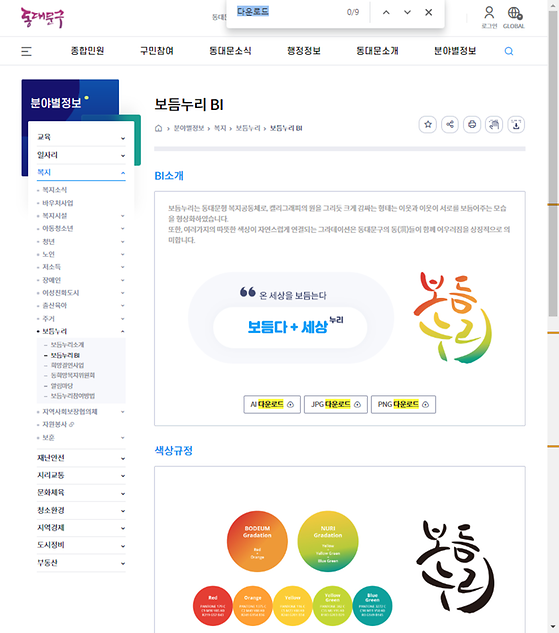Open the 보듬누리소개 sidebar link

(x=67, y=345)
